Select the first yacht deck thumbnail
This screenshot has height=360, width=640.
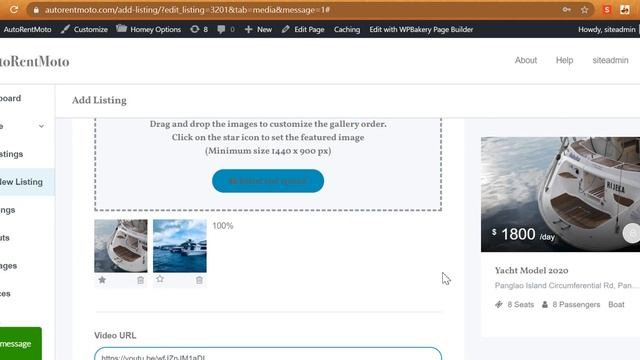[x=121, y=246]
